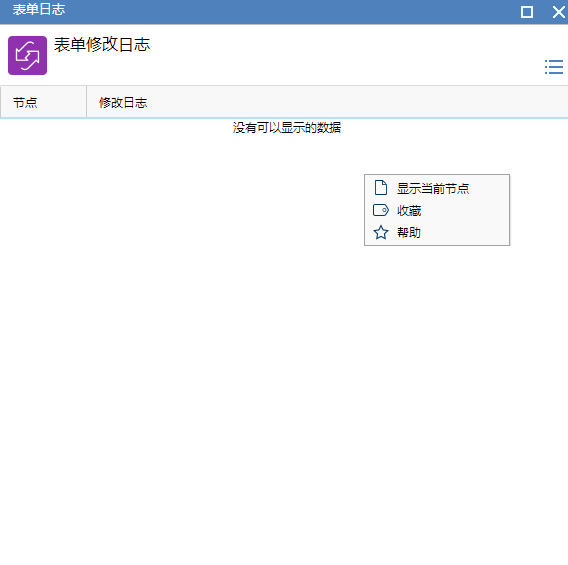Click the tag icon beside 收藏
The image size is (568, 565).
[381, 210]
